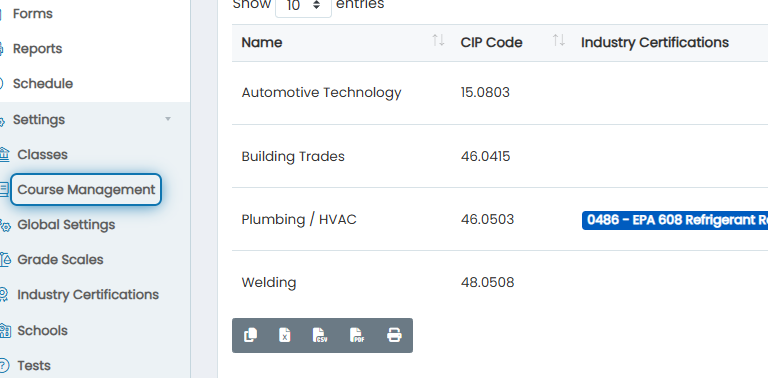Open Global Settings page

(66, 225)
